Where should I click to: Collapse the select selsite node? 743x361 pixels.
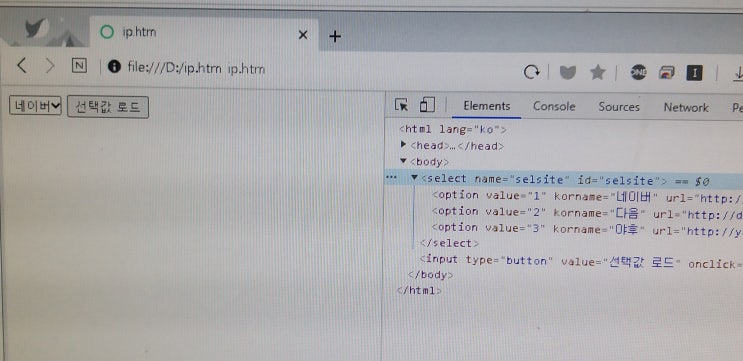tap(414, 177)
